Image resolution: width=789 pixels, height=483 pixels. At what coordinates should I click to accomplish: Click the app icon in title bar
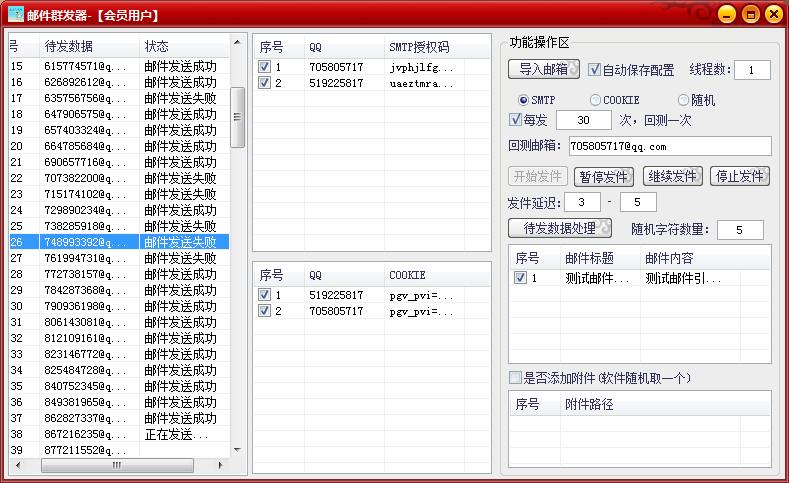(x=16, y=15)
